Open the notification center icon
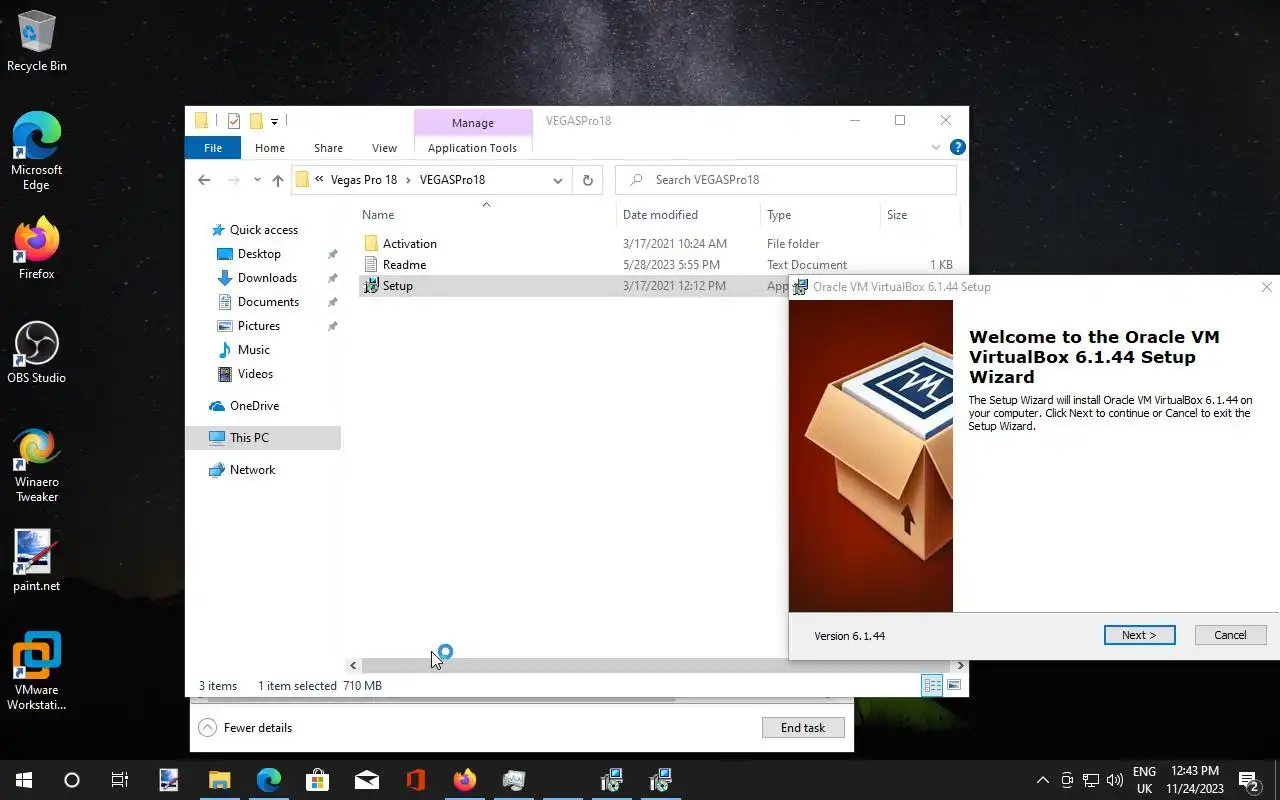The image size is (1280, 800). pyautogui.click(x=1248, y=780)
